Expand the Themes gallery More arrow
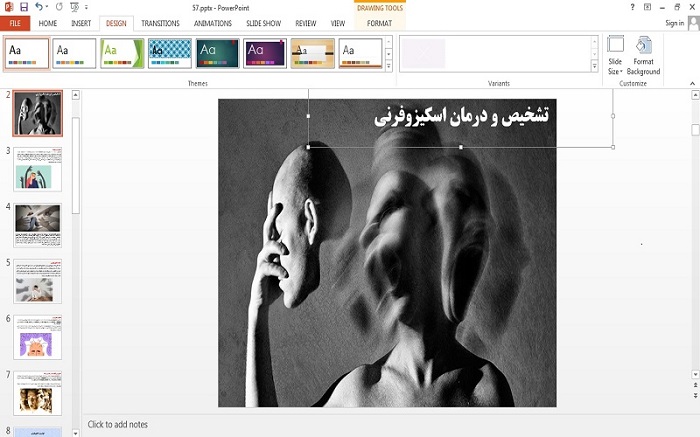The width and height of the screenshot is (700, 437). (x=389, y=67)
